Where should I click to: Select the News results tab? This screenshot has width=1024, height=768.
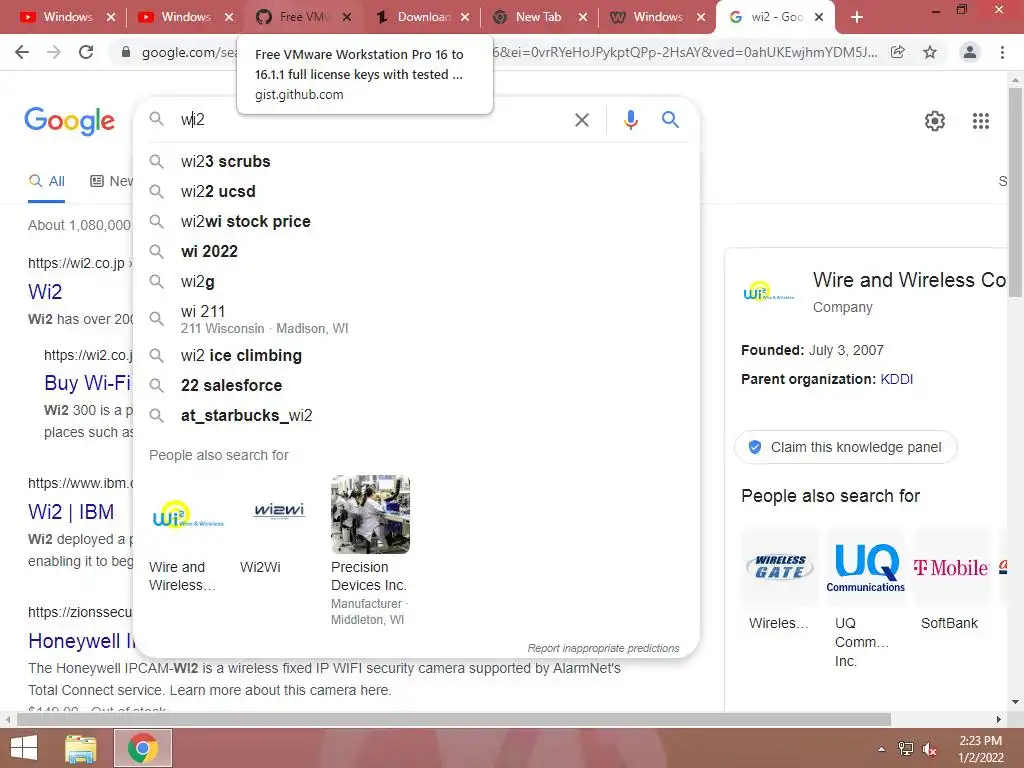pos(111,182)
